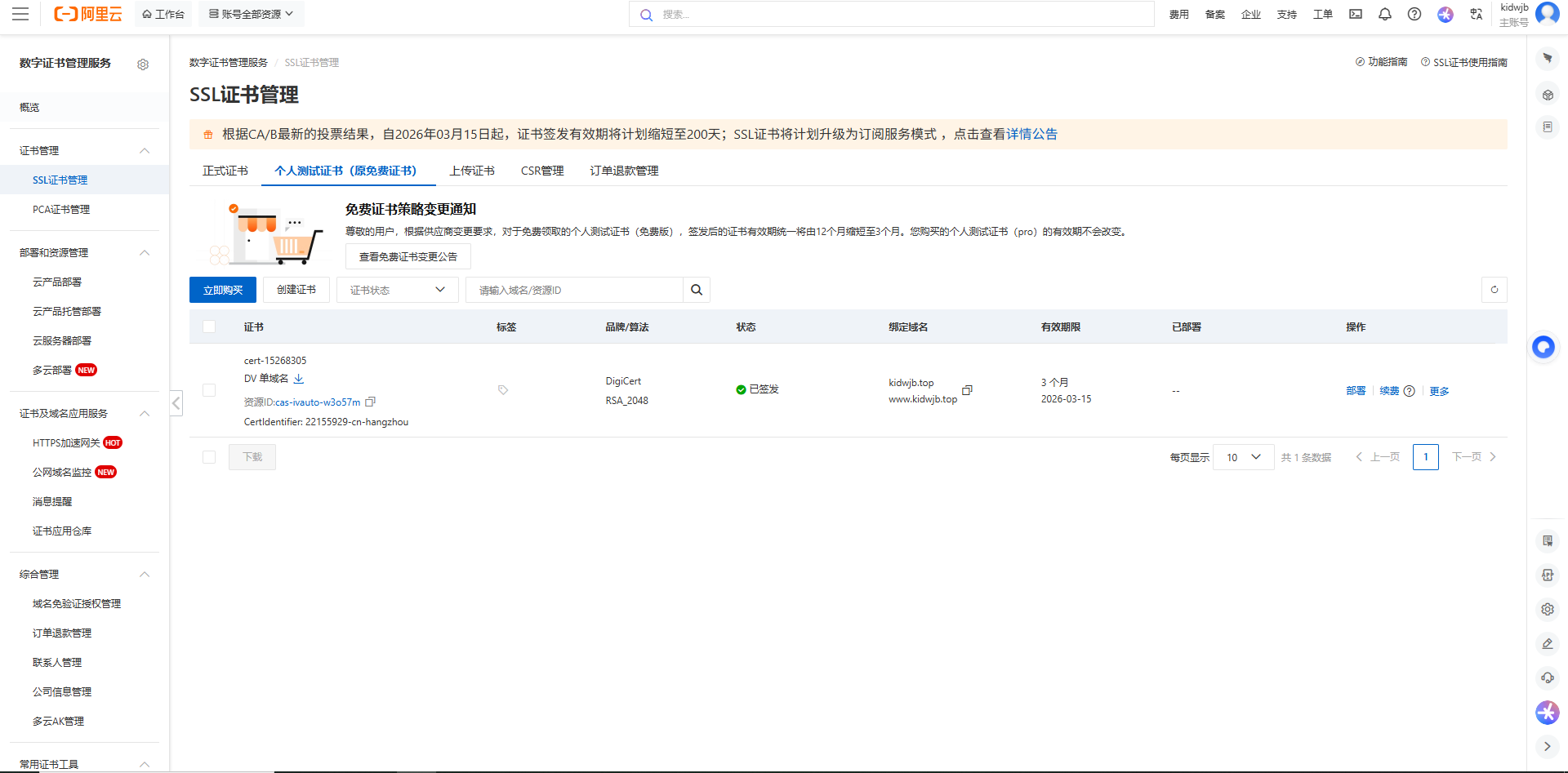Screen dimensions: 1568x773
Task: Click the refresh icon above the table
Action: (1494, 290)
